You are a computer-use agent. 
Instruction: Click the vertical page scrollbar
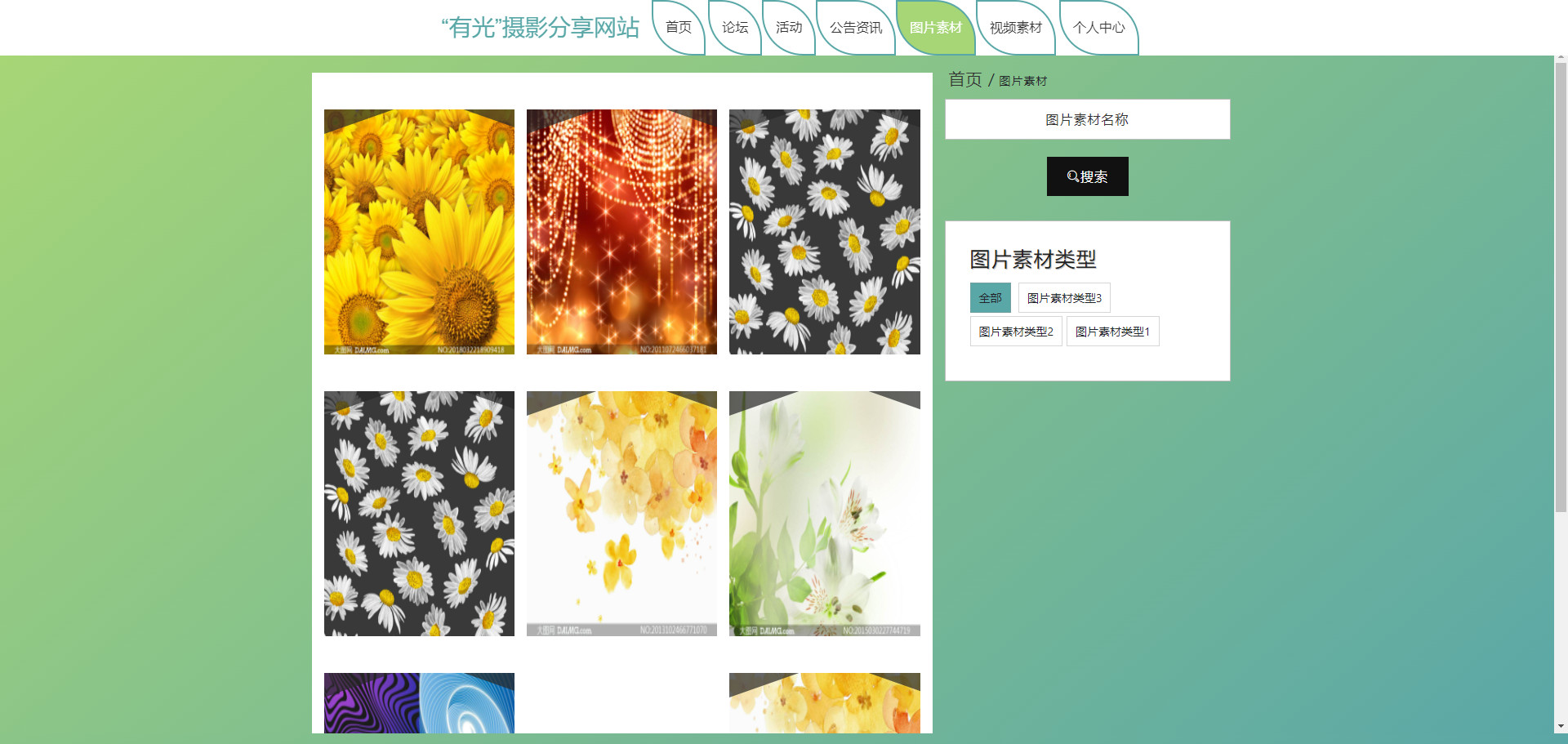(x=1561, y=287)
